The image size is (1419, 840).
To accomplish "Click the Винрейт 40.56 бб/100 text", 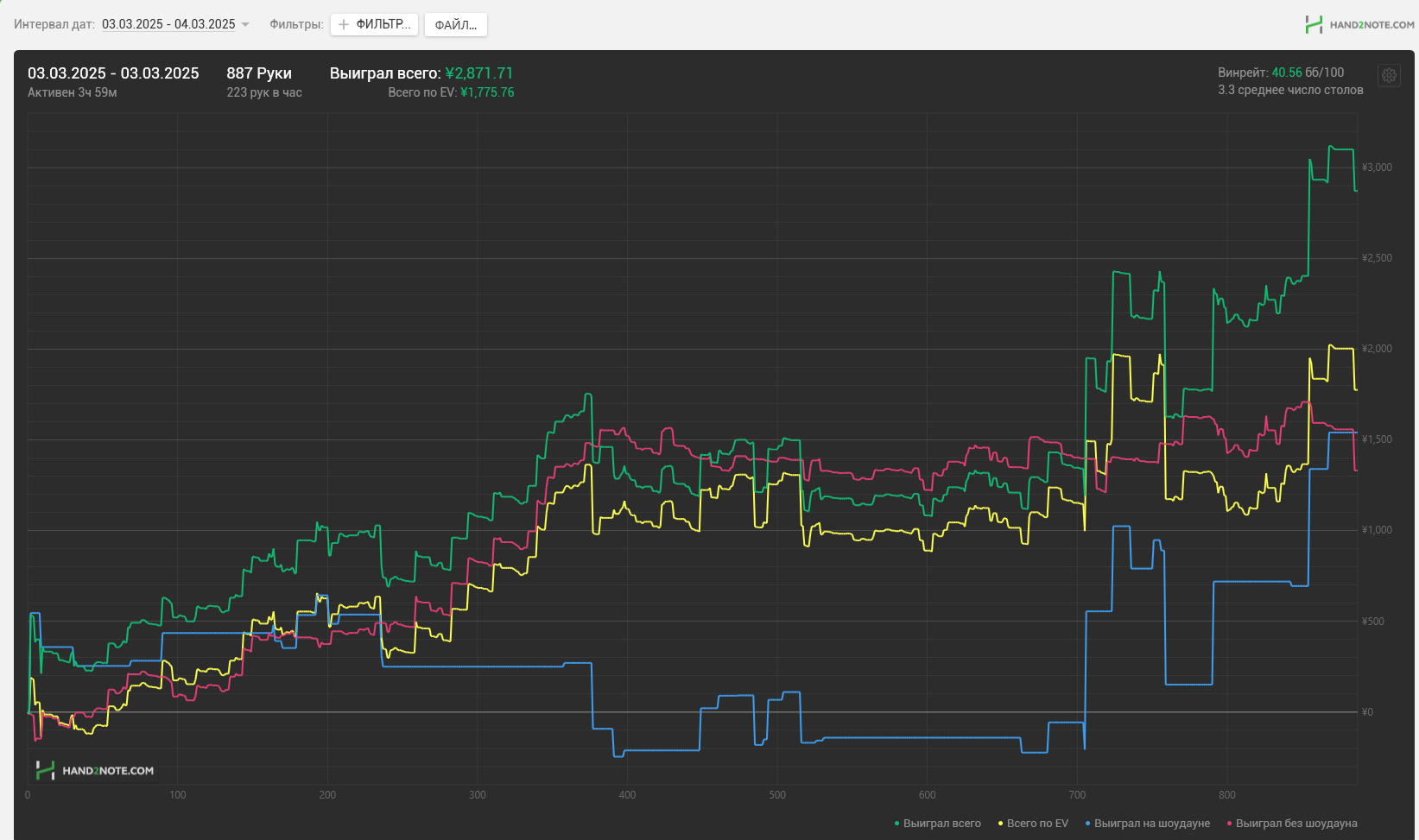I will [1281, 73].
